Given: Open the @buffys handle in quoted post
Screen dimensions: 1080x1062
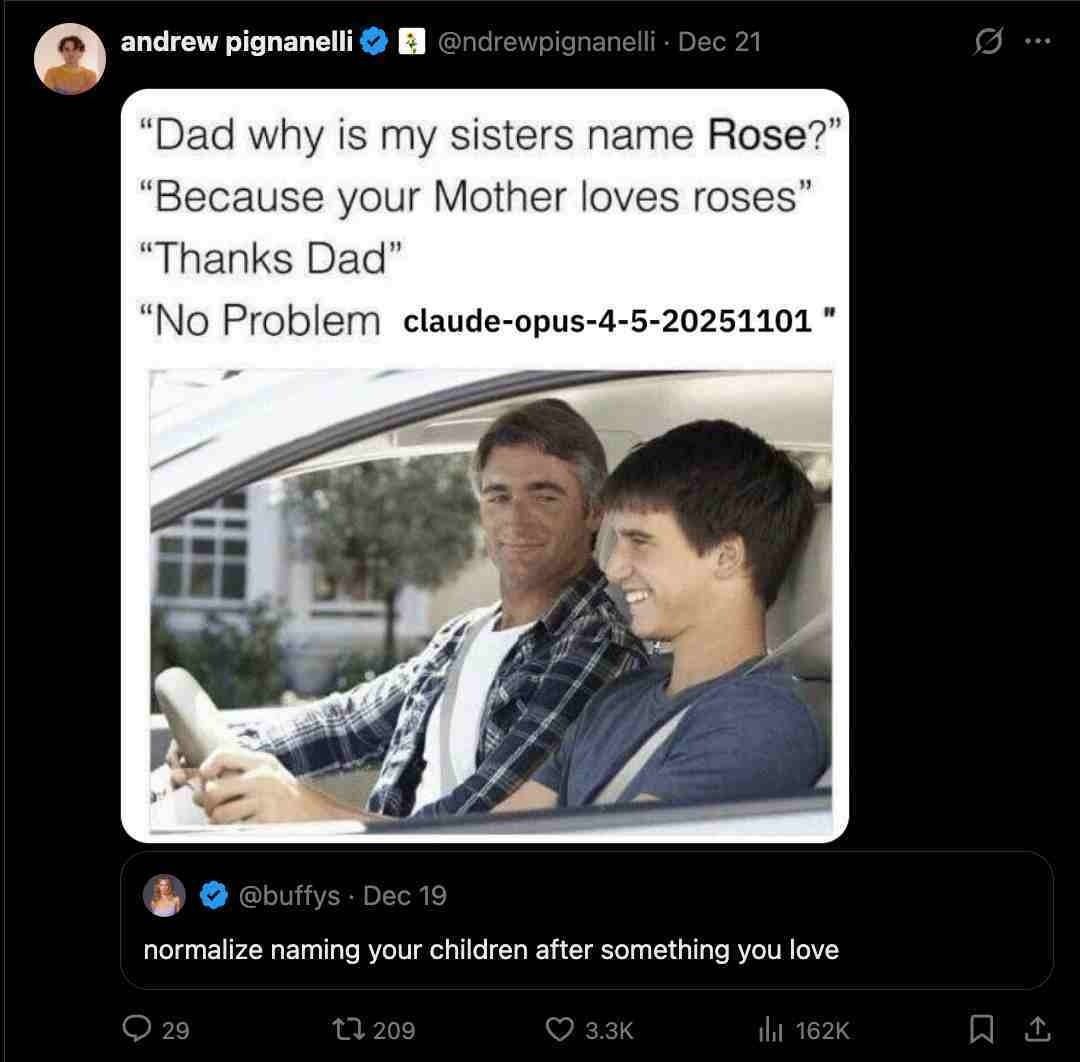Looking at the screenshot, I should tap(289, 896).
